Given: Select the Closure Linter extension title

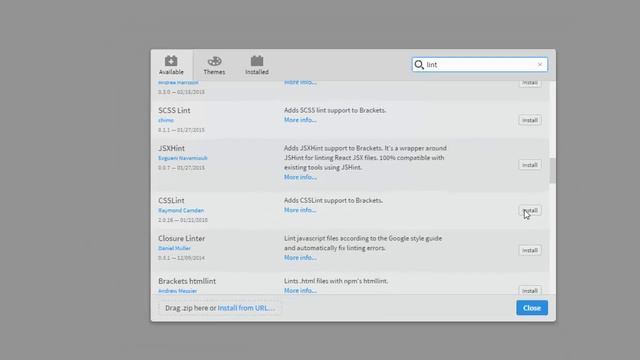Looking at the screenshot, I should click(182, 238).
